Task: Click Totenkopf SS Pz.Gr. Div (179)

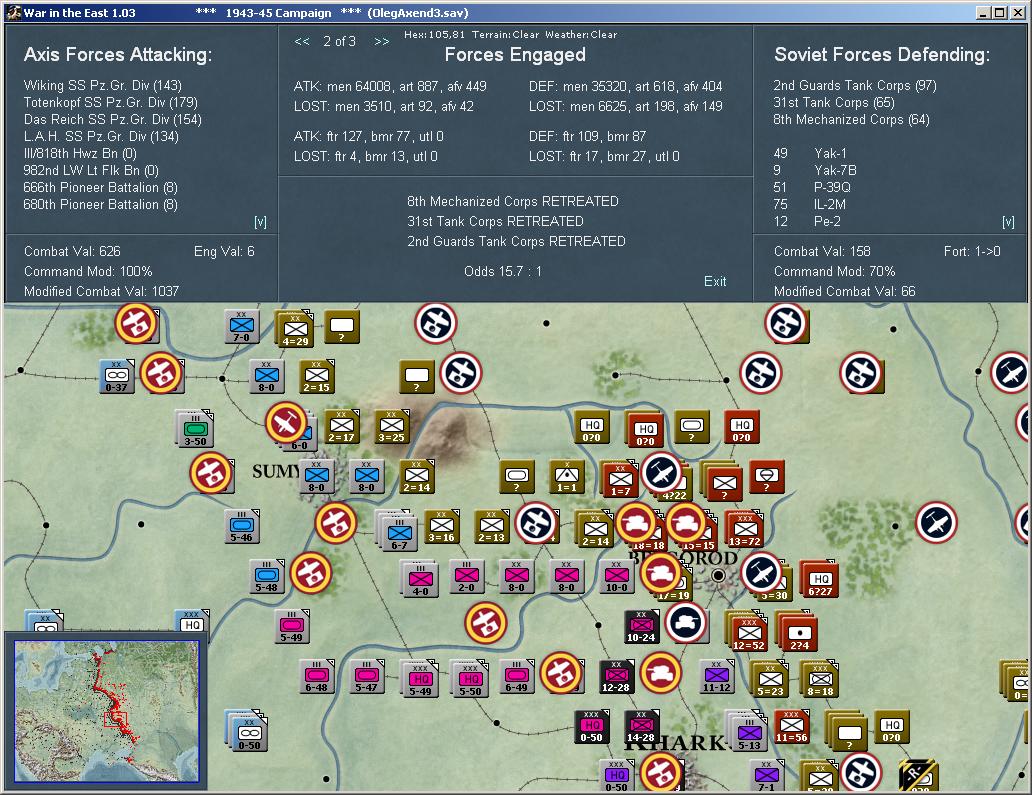Action: click(111, 102)
